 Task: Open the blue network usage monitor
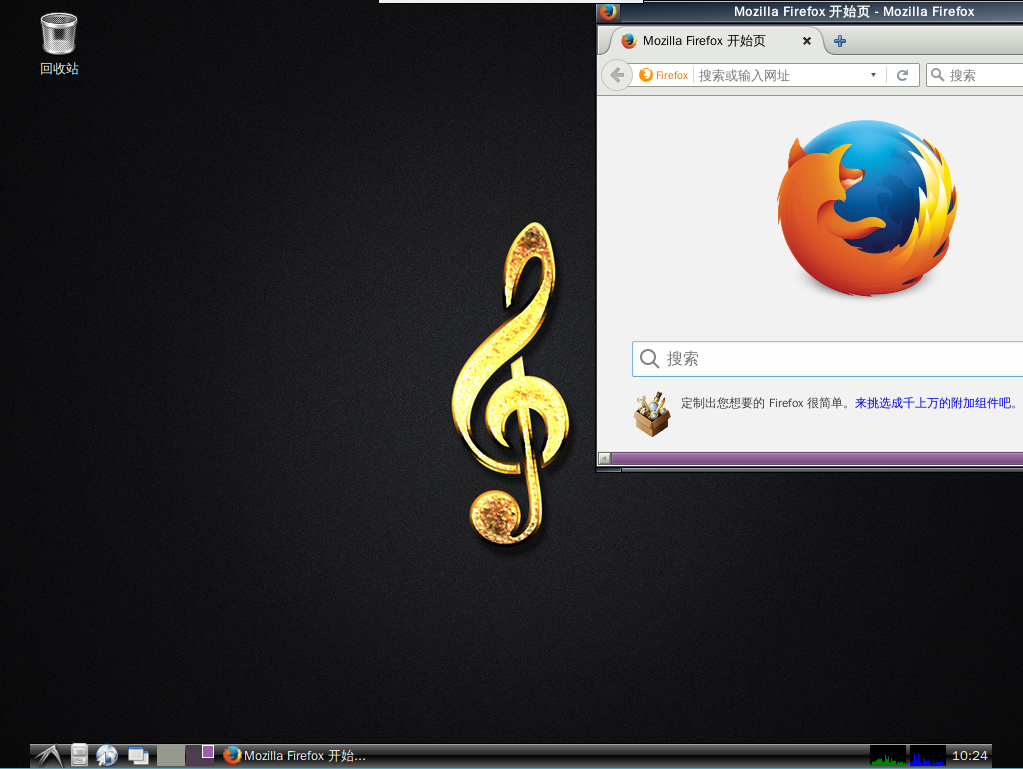coord(928,755)
